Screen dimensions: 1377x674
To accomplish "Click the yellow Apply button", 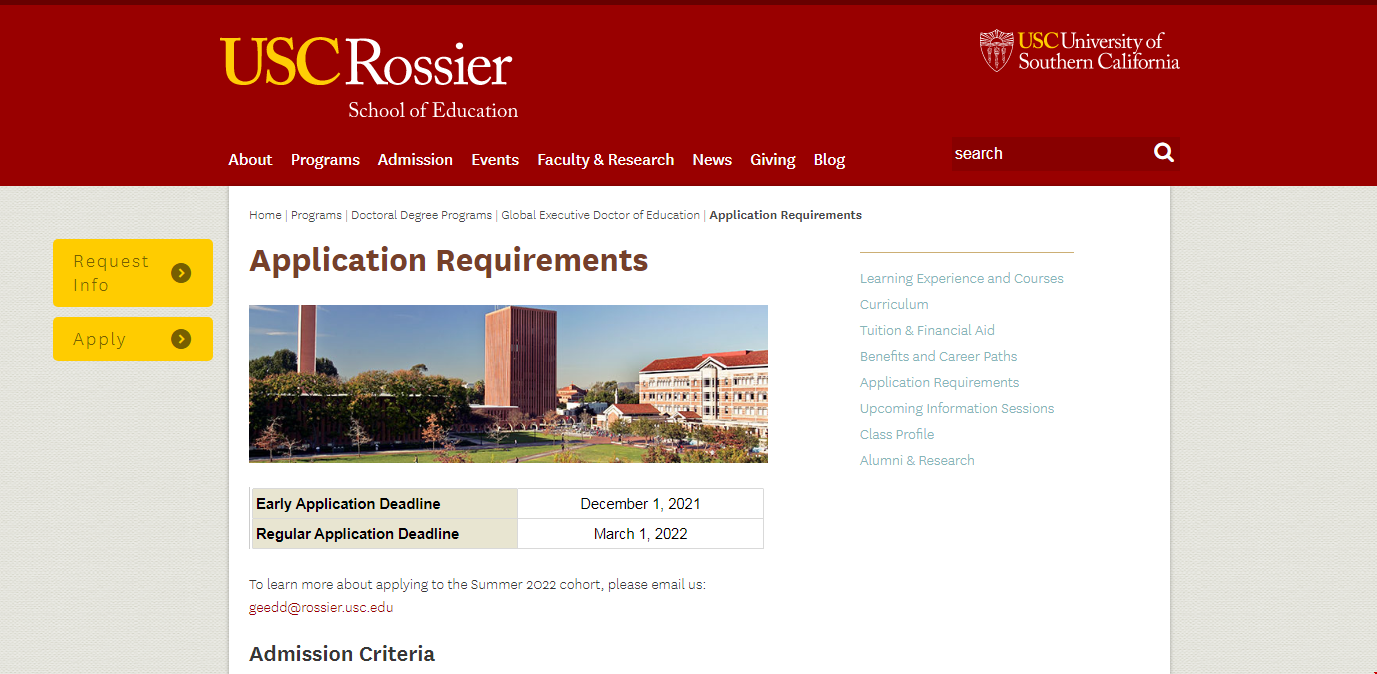I will click(133, 339).
